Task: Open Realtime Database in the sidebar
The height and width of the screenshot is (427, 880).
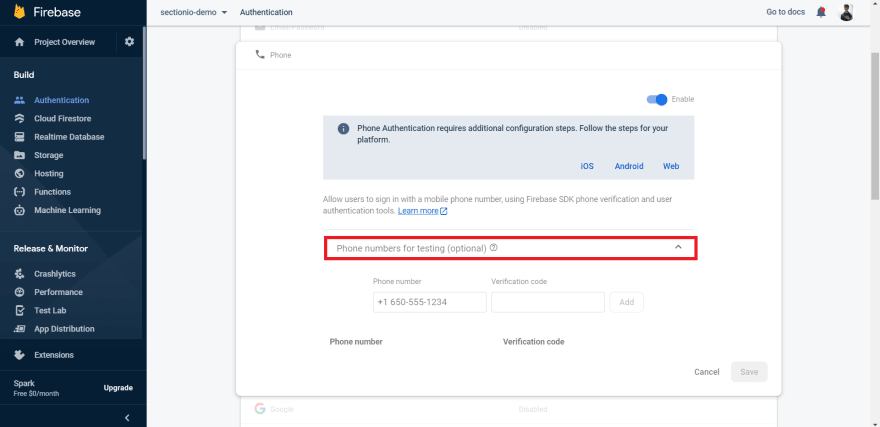Action: (72, 137)
